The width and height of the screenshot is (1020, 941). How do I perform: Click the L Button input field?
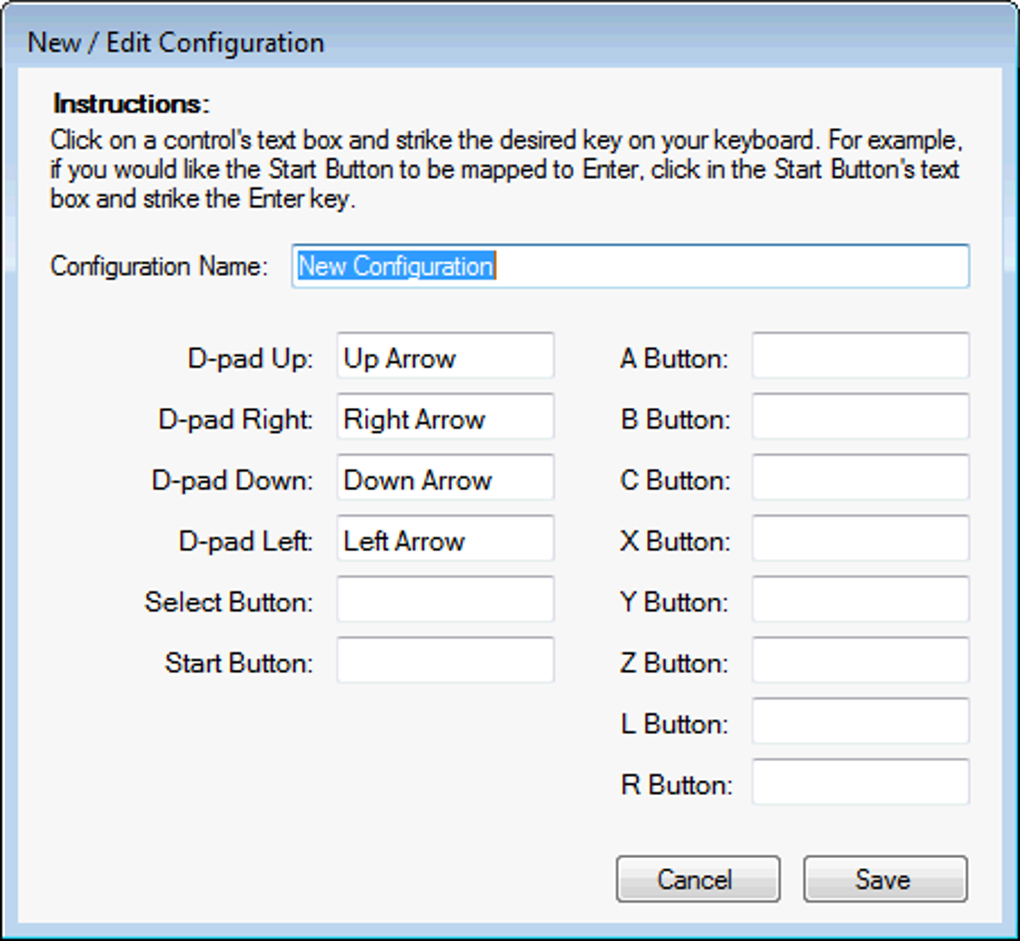click(x=861, y=721)
